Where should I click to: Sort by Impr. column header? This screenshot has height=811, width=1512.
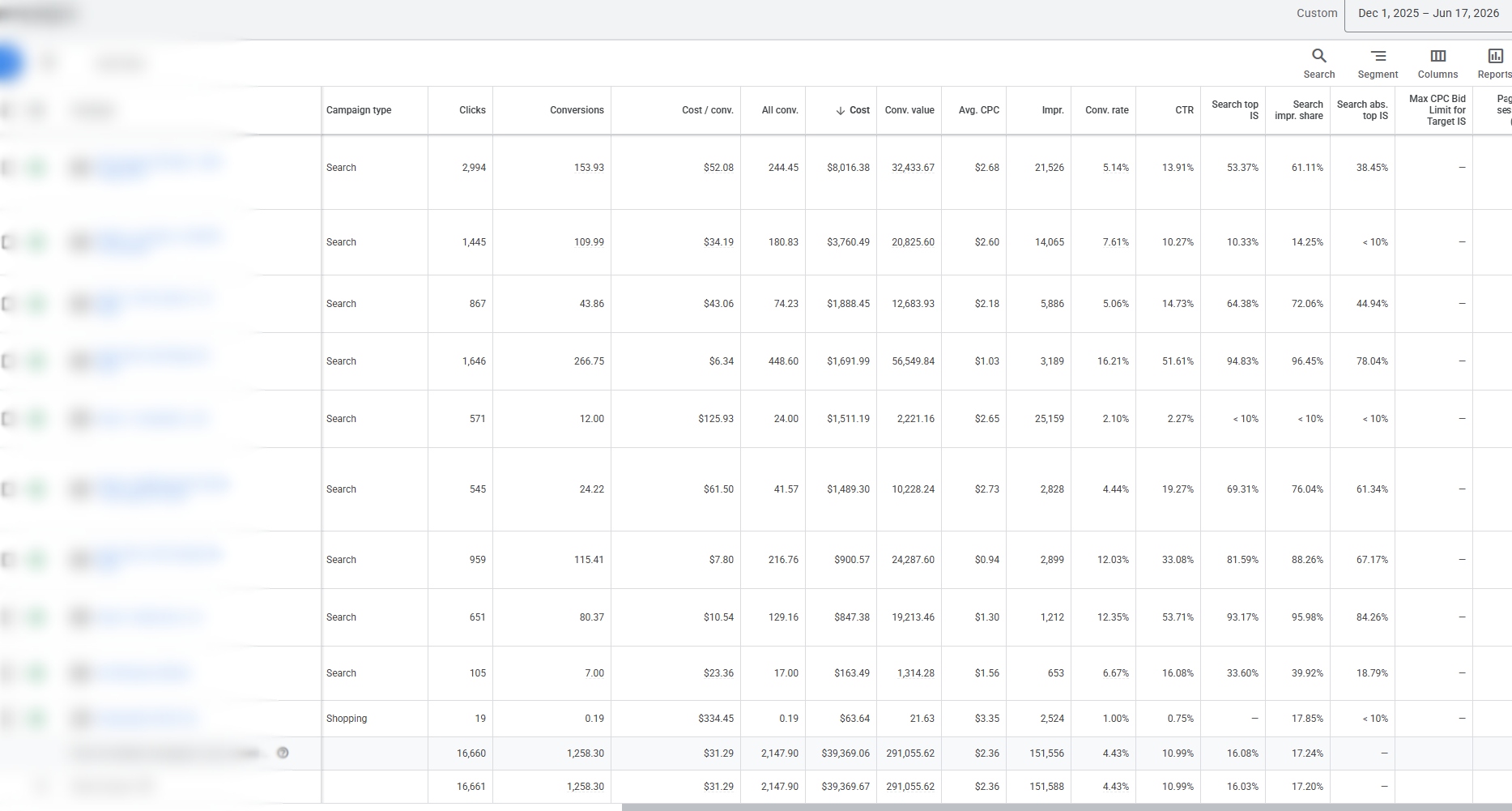coord(1053,110)
